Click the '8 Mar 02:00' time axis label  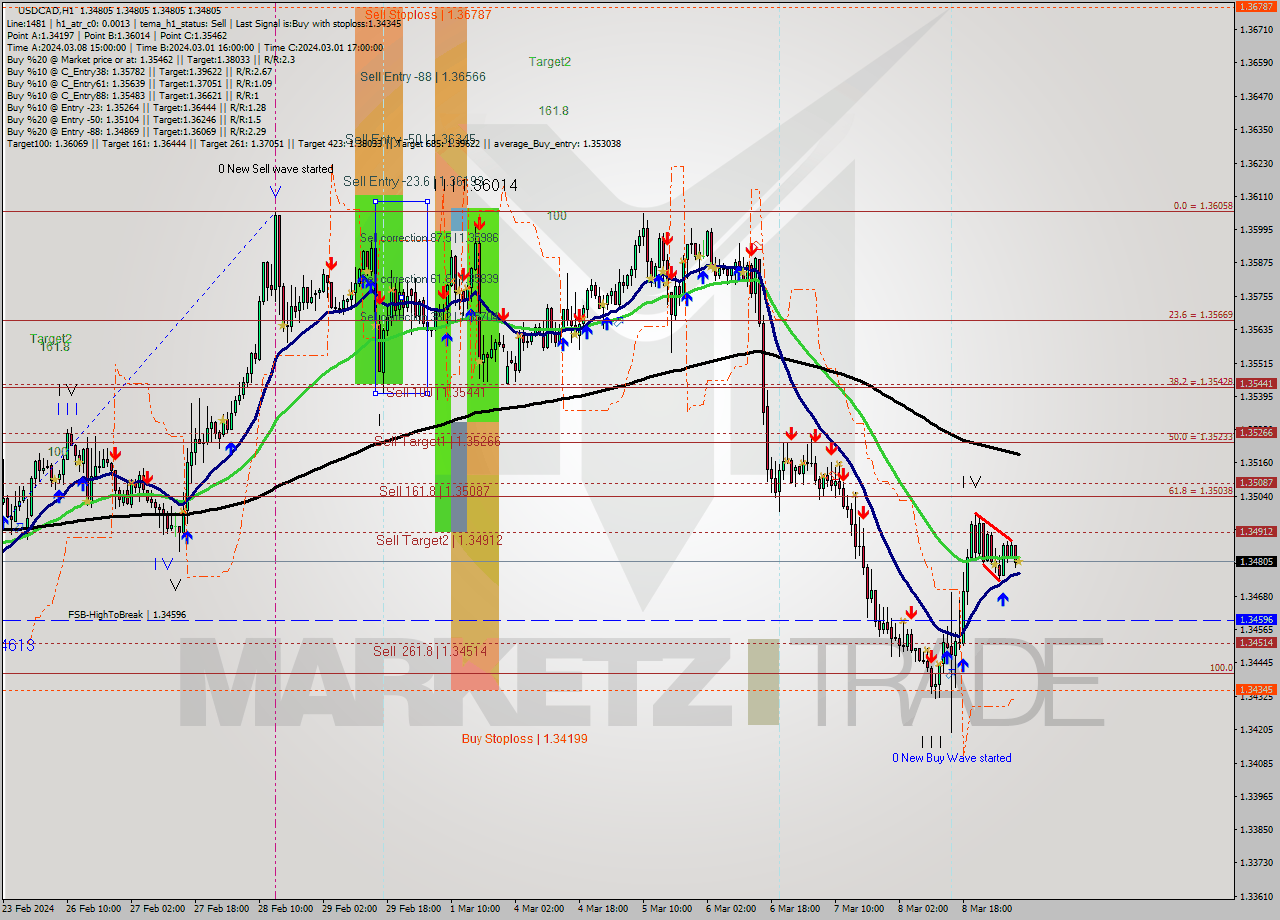(x=923, y=909)
